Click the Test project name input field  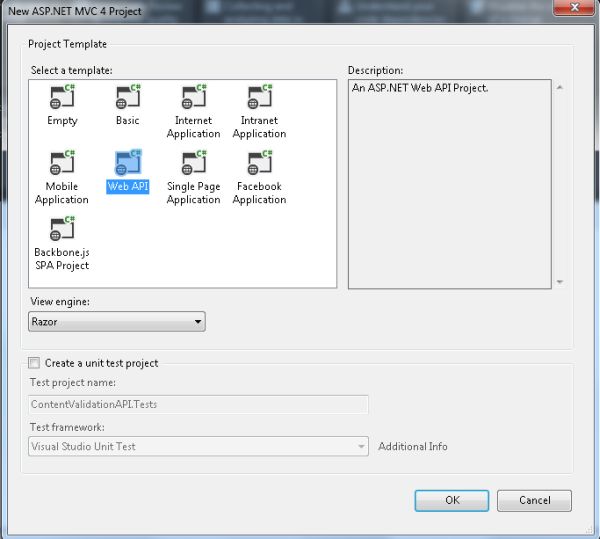pos(198,404)
